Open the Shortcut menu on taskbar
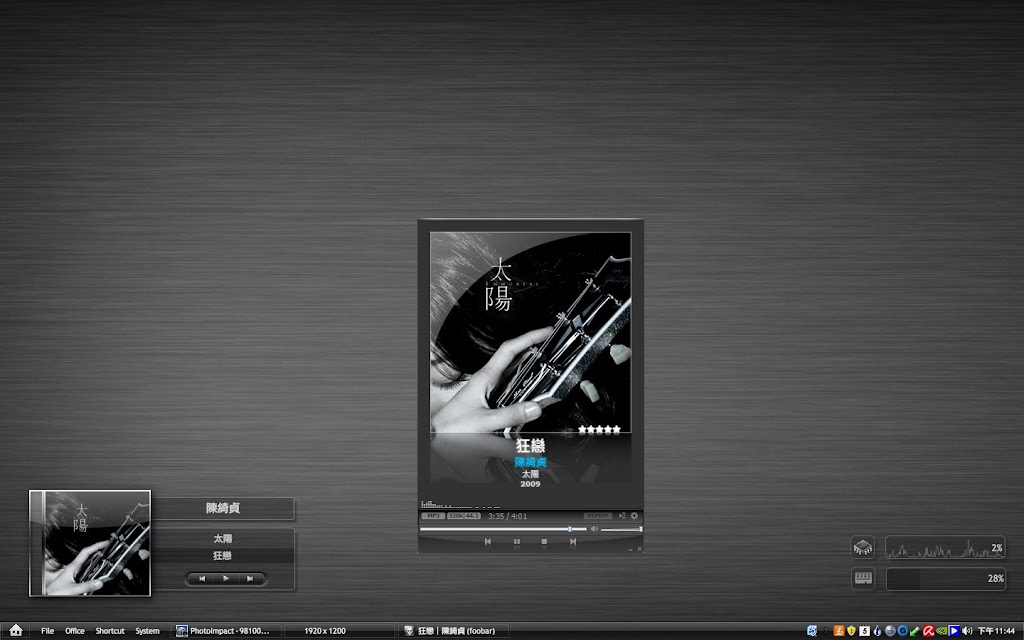The height and width of the screenshot is (640, 1024). (x=110, y=631)
